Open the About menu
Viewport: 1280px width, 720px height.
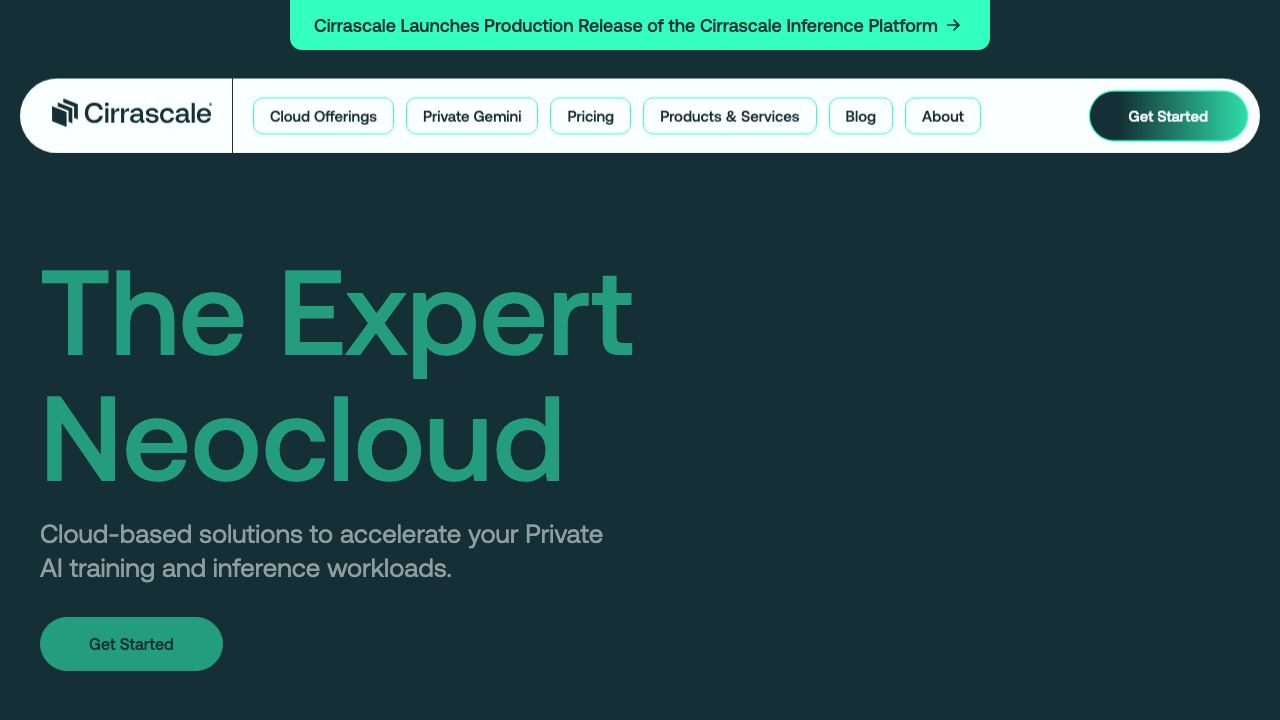tap(943, 116)
